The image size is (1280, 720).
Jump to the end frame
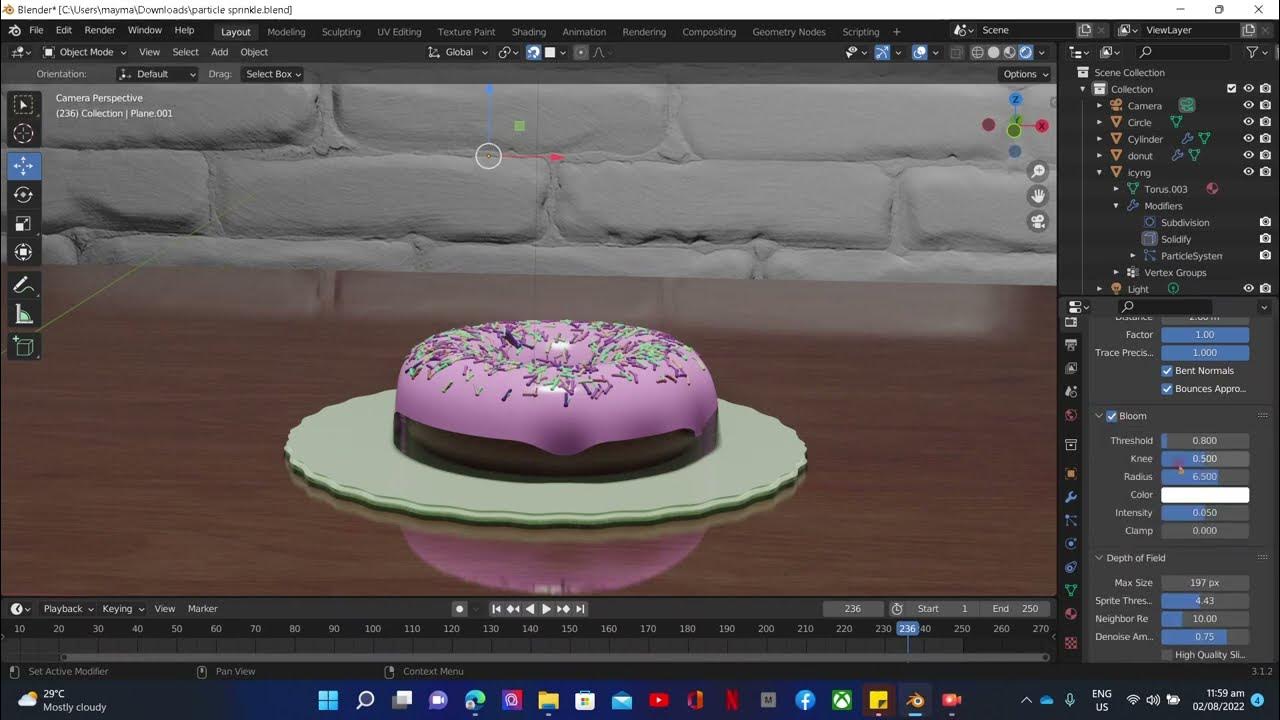click(580, 608)
